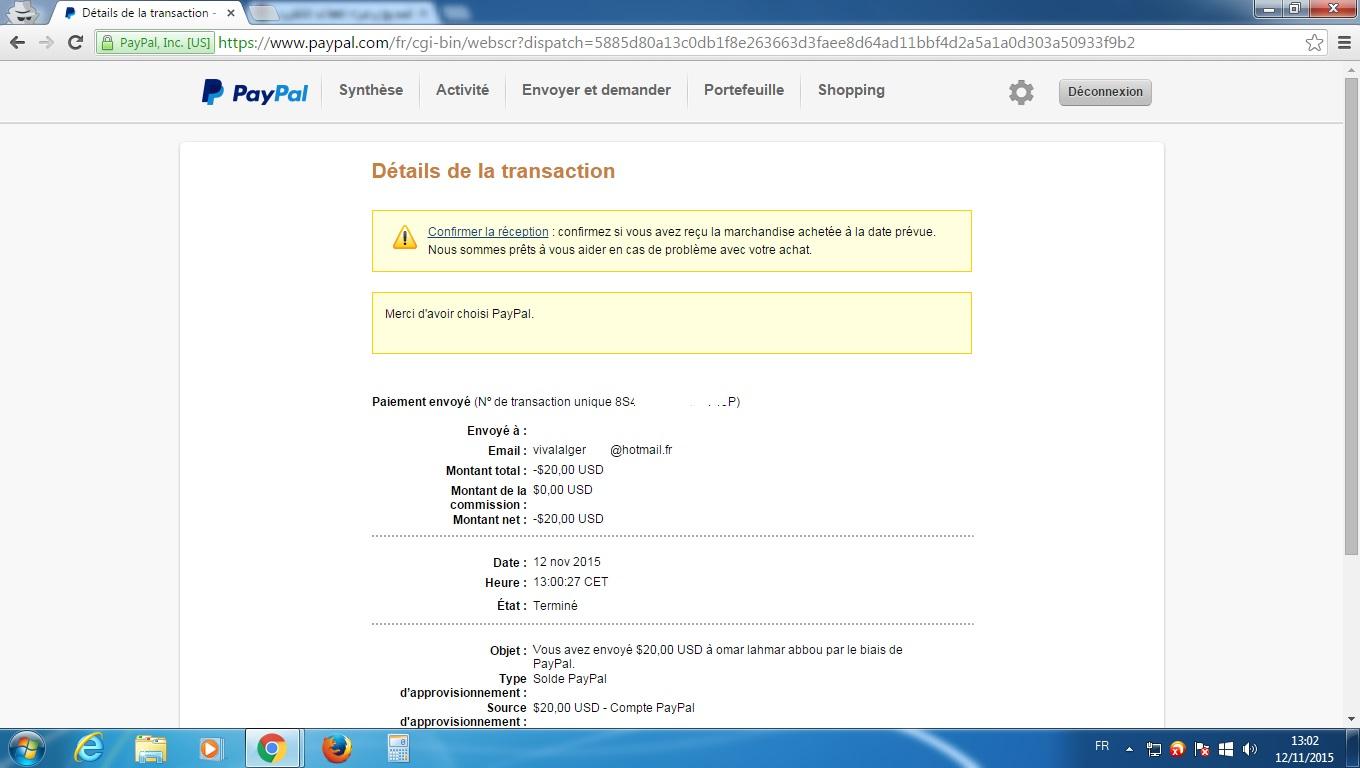
Task: Click the yellow warning triangle icon
Action: [404, 238]
